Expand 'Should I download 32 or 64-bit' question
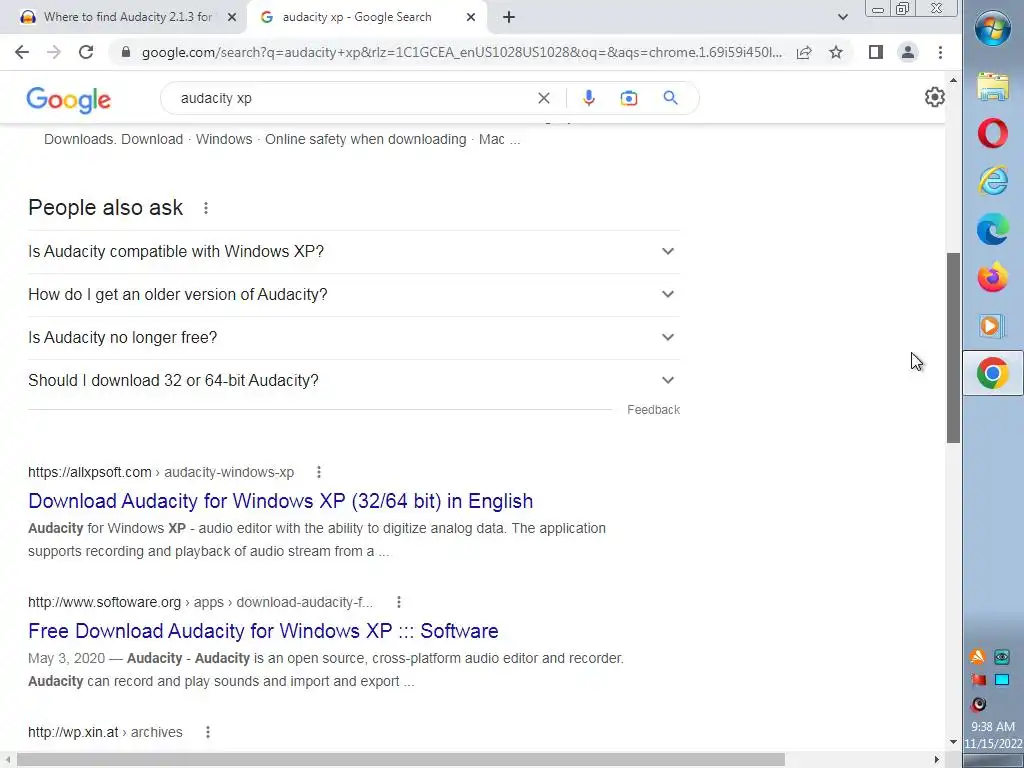 point(354,381)
